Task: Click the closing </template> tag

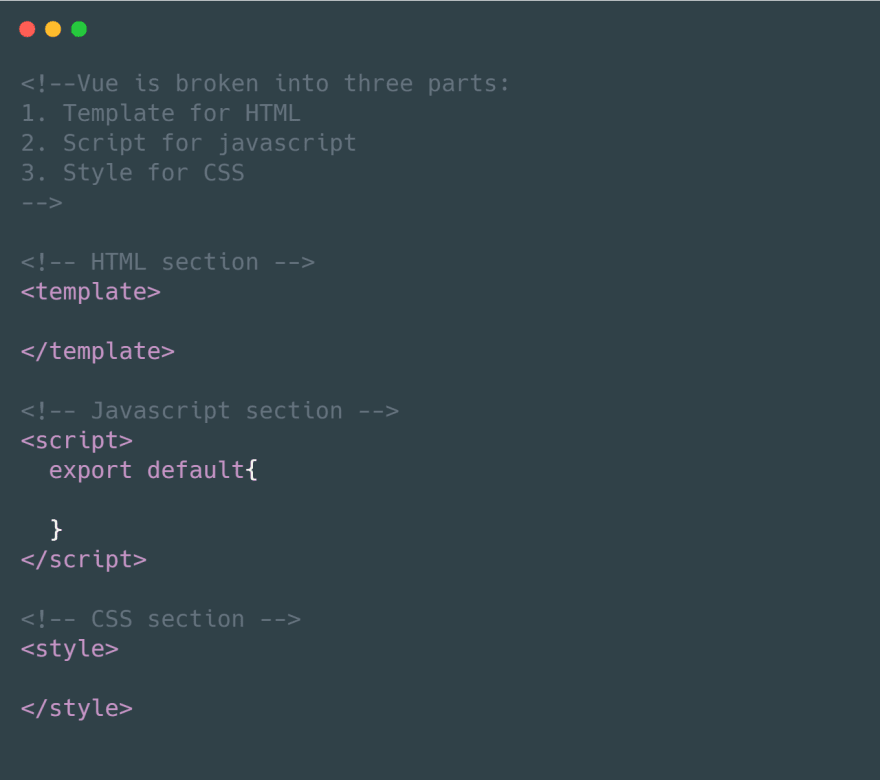Action: pyautogui.click(x=97, y=351)
